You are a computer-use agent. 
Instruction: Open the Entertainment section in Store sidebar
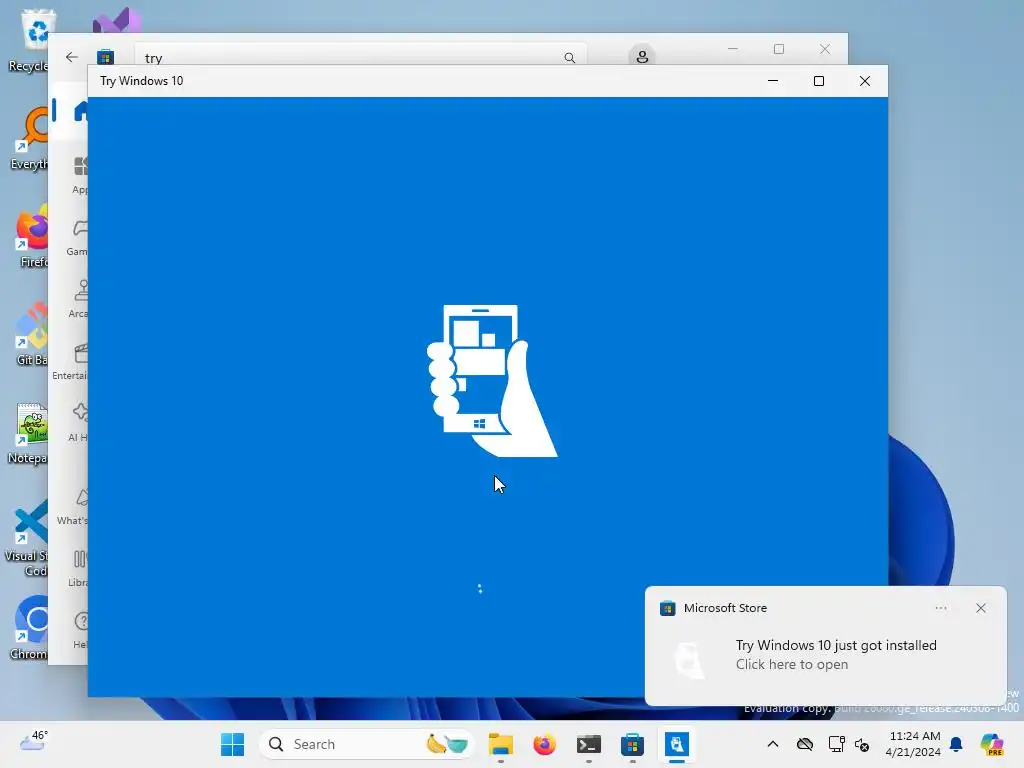pos(71,361)
